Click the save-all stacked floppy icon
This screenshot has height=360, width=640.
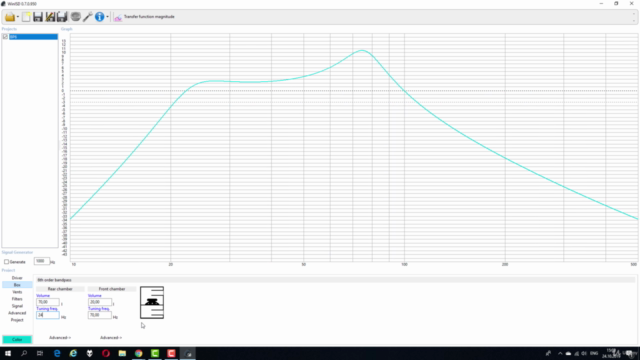click(x=62, y=17)
